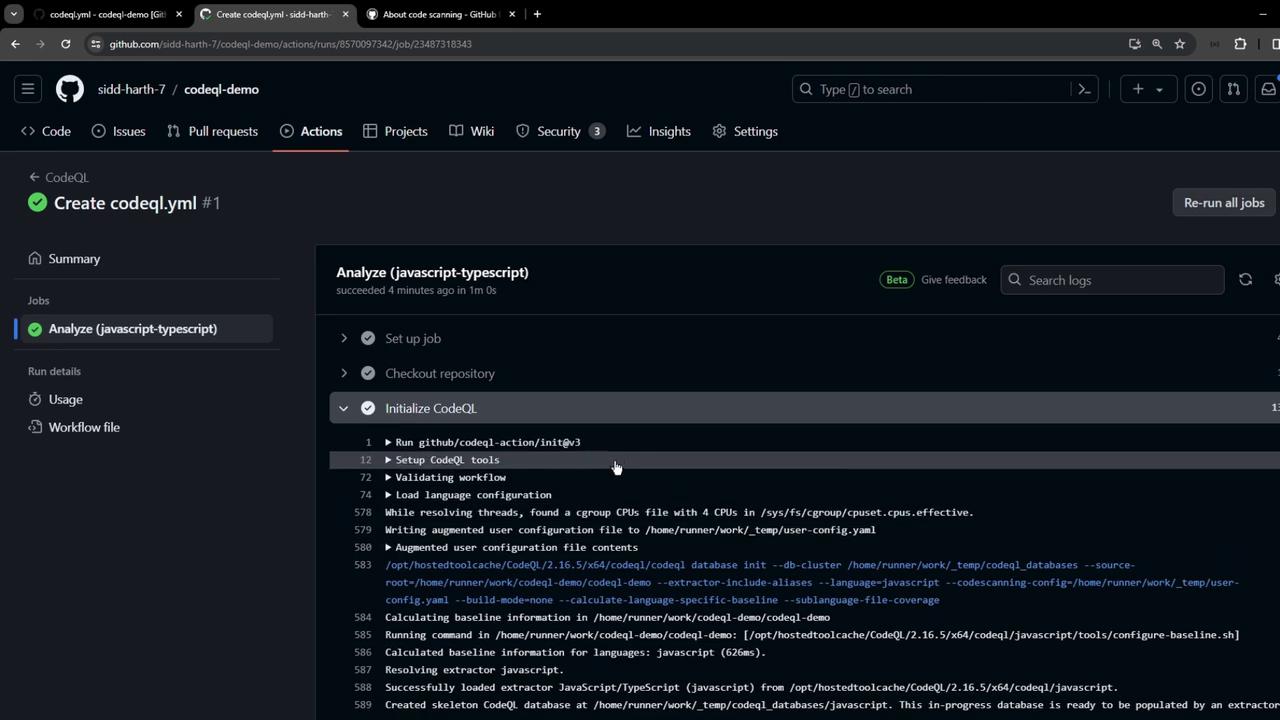This screenshot has width=1280, height=720.
Task: Go back to the CodeQL workflow link
Action: (x=59, y=177)
